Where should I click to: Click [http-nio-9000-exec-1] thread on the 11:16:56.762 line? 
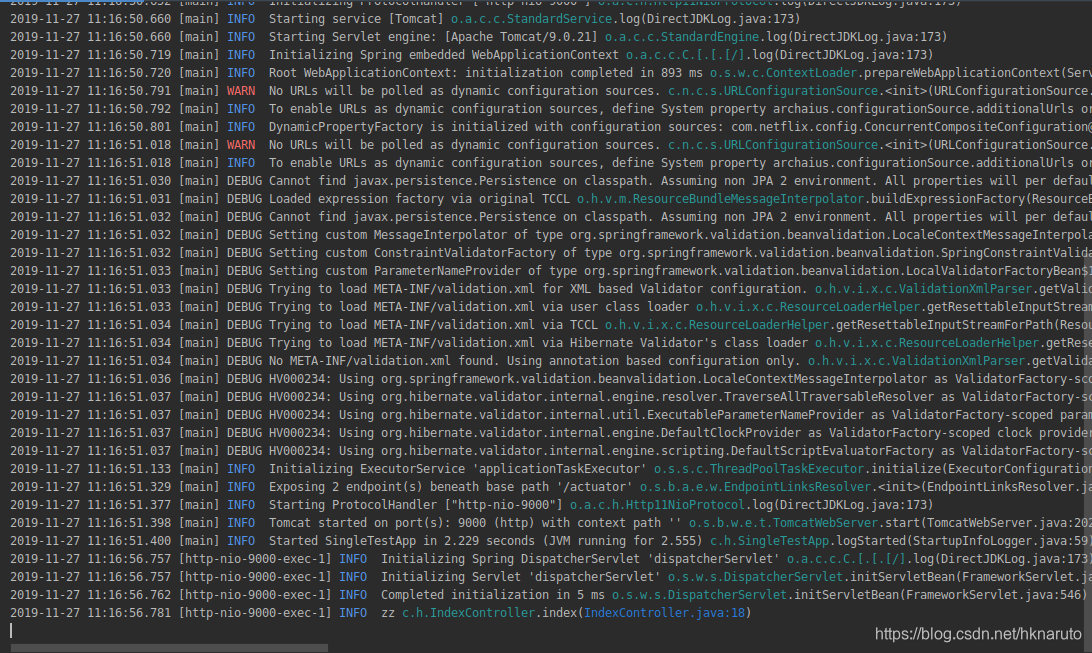pos(255,595)
